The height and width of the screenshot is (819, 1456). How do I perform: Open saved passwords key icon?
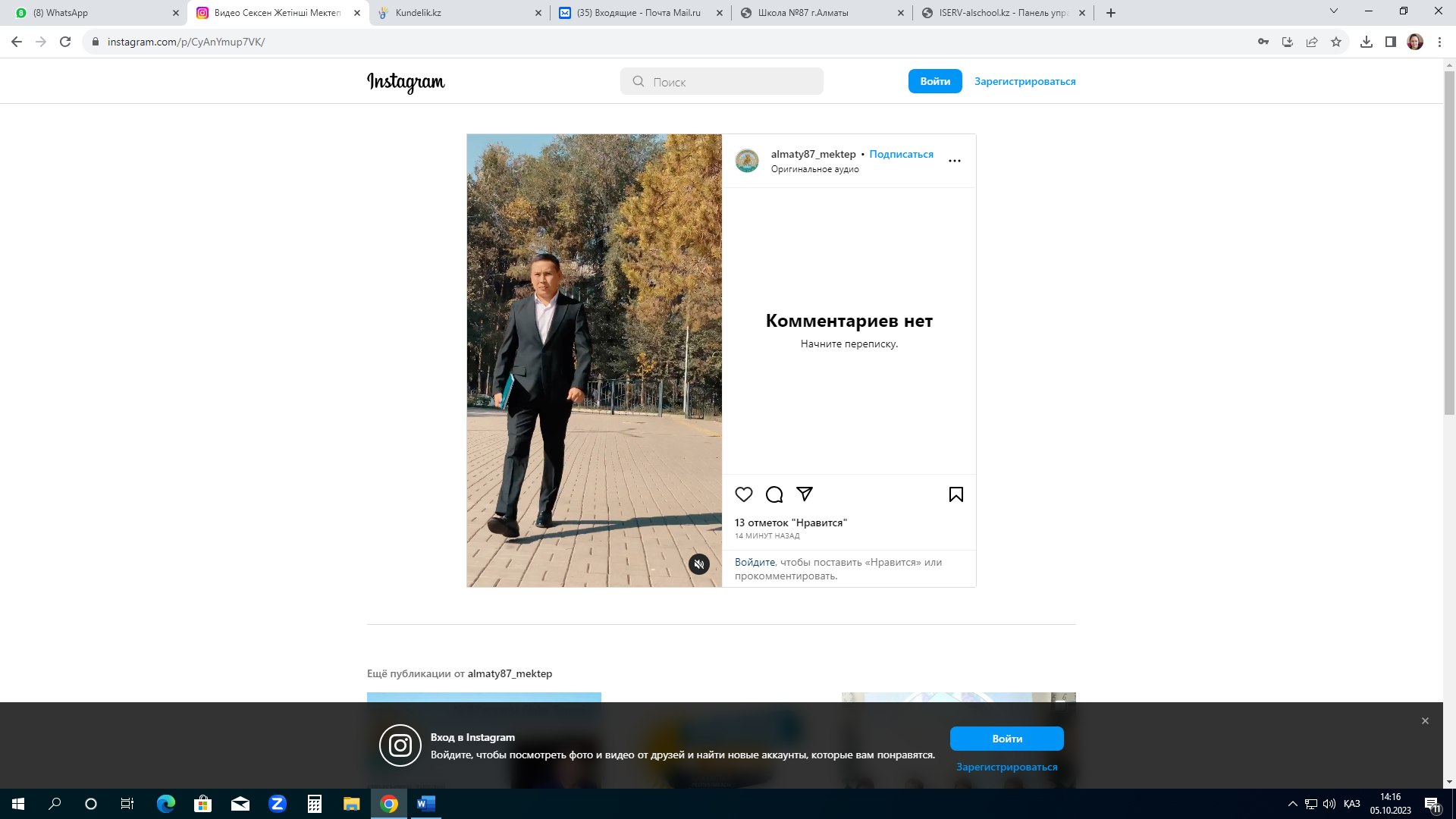click(1263, 42)
